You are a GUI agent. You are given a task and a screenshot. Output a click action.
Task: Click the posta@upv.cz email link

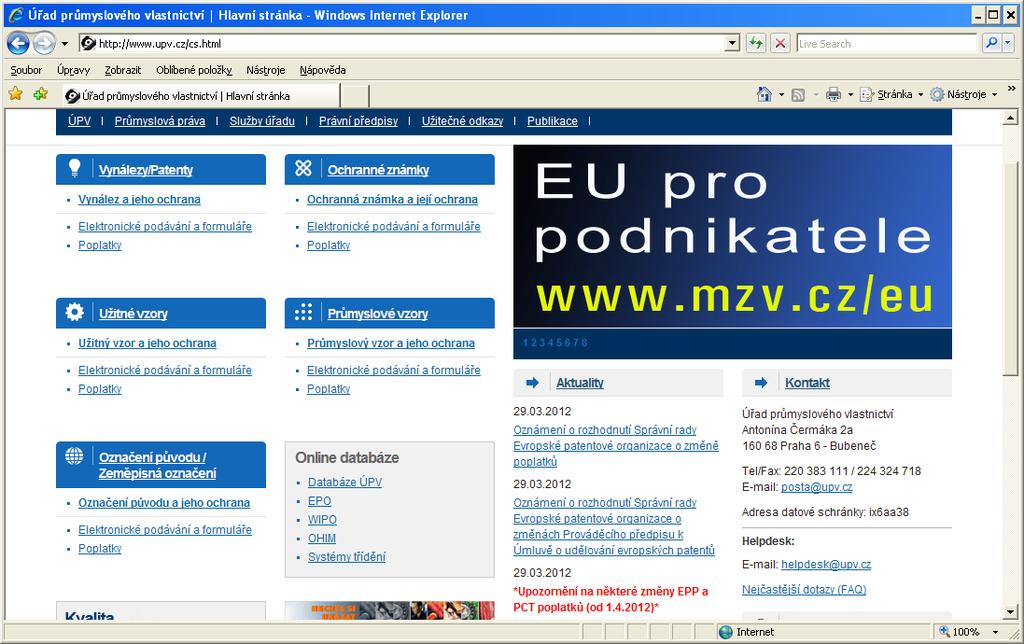click(817, 487)
